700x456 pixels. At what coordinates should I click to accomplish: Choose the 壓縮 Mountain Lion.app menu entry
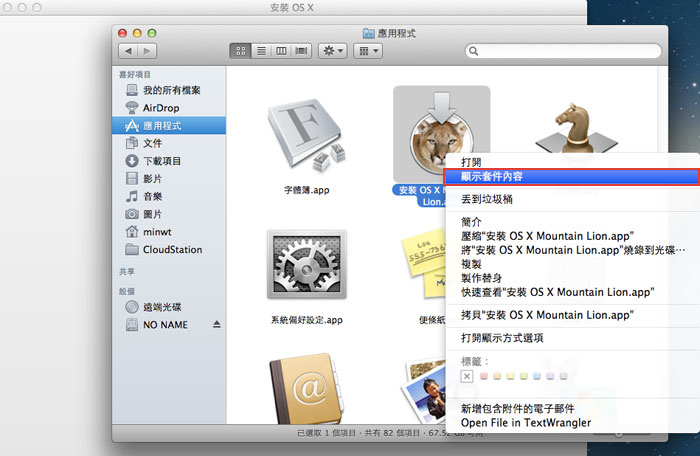[573, 236]
